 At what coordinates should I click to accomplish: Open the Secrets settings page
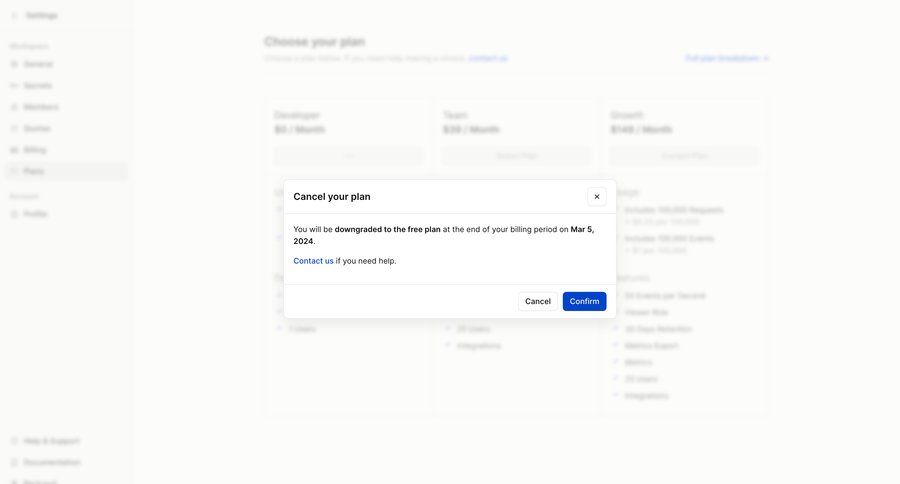pos(38,86)
